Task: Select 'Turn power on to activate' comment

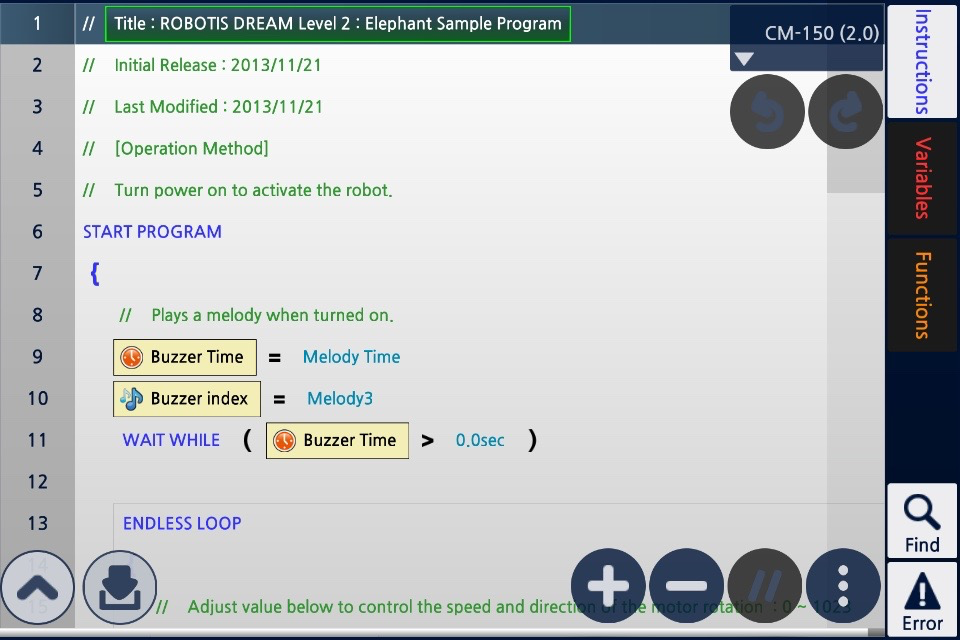Action: (x=253, y=190)
